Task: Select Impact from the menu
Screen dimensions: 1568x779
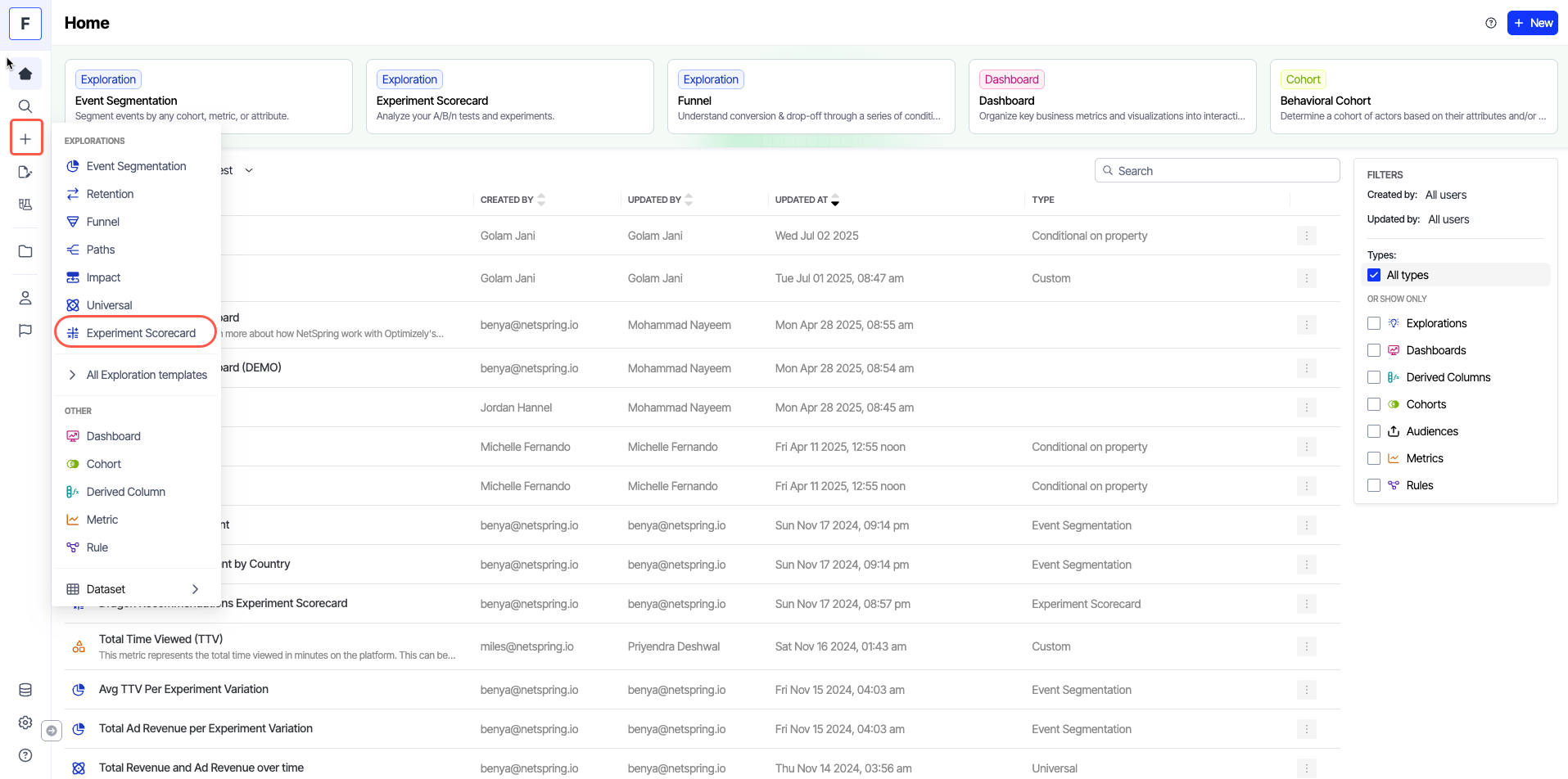Action: 136,277
